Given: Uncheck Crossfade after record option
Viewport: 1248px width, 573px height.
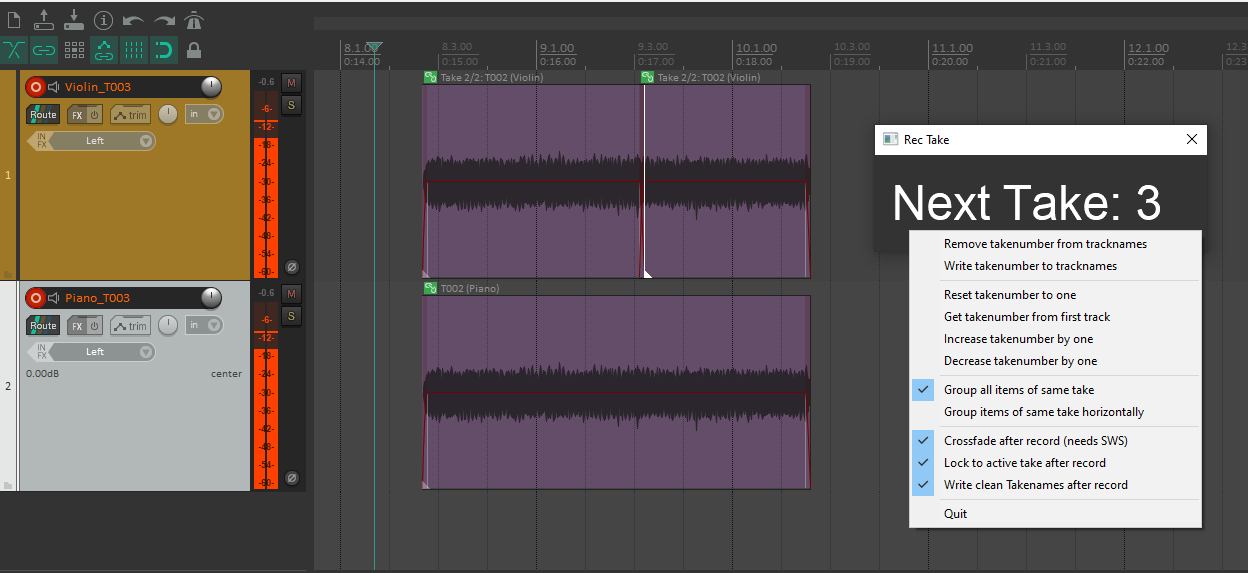Looking at the screenshot, I should 1035,441.
